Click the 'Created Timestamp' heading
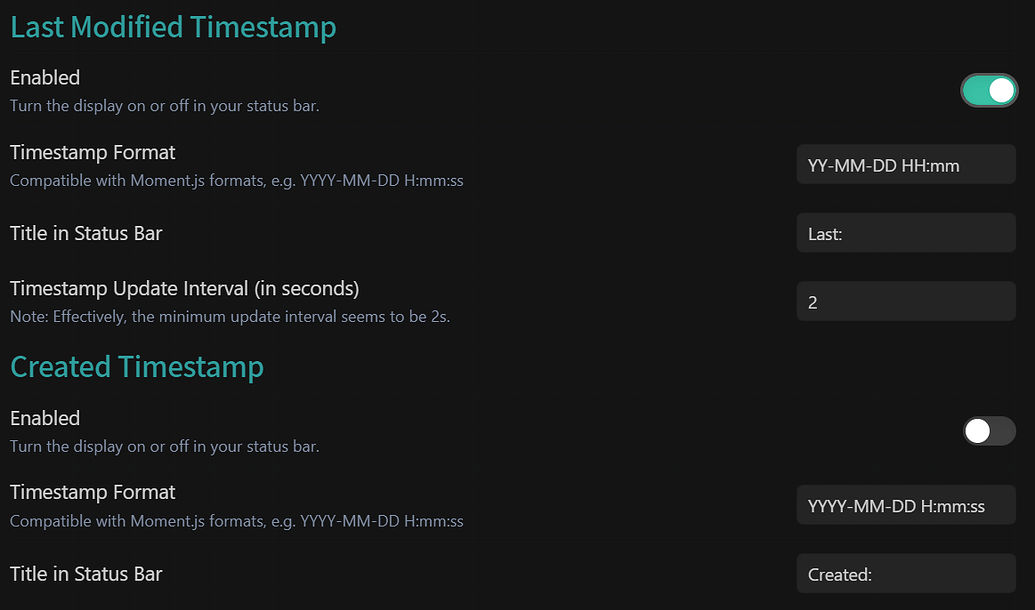Image resolution: width=1035 pixels, height=610 pixels. 137,367
